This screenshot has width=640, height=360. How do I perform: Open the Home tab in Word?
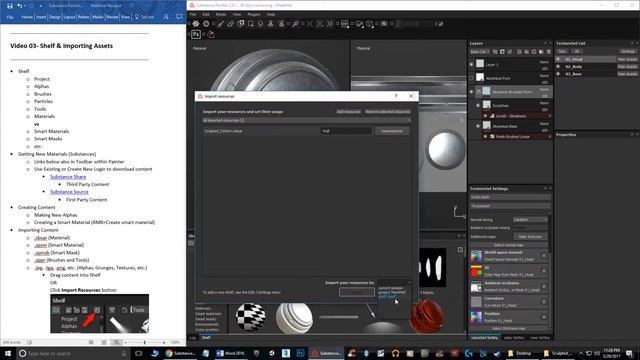(x=27, y=17)
